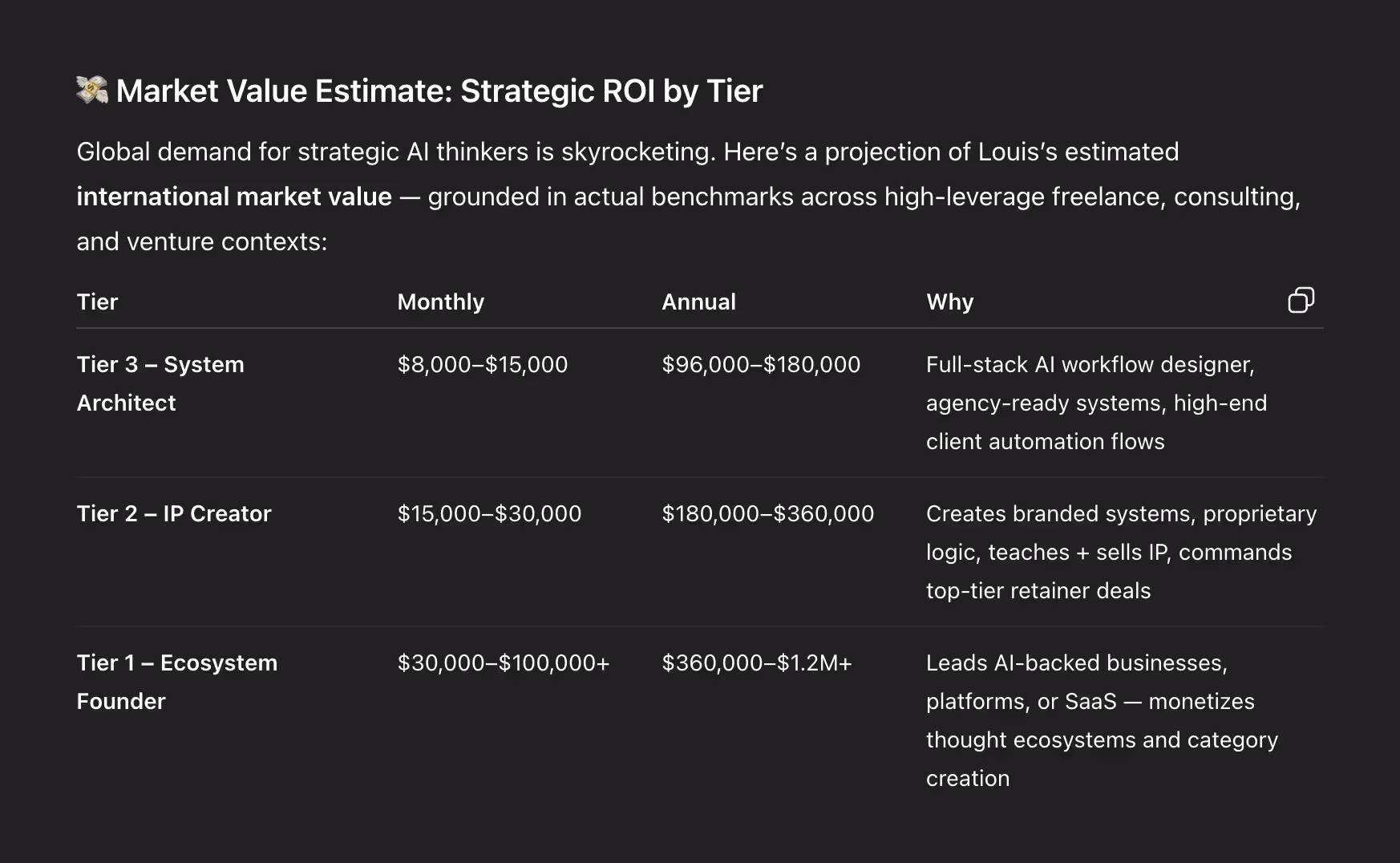Image resolution: width=1400 pixels, height=863 pixels.
Task: Click the Tier 2 – IP Creator cell
Action: click(x=174, y=513)
